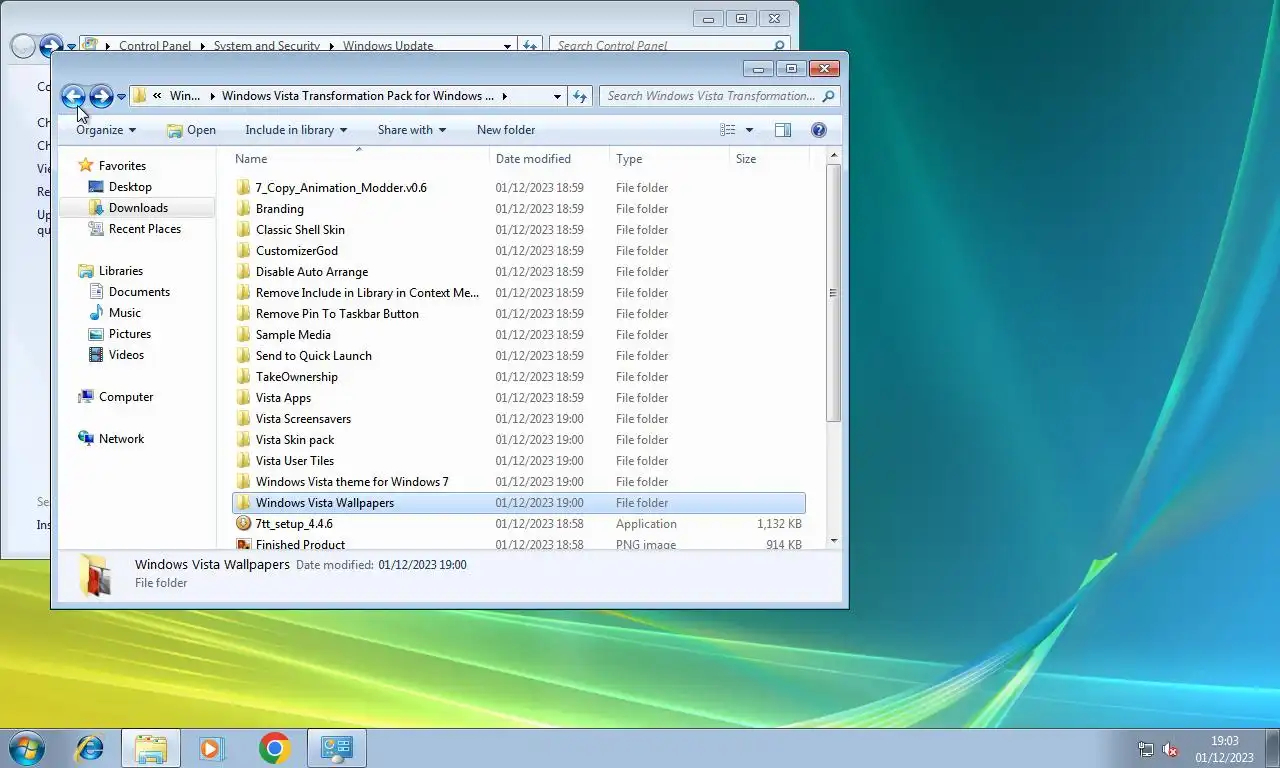This screenshot has width=1280, height=768.
Task: Open the Organize menu
Action: tap(106, 130)
